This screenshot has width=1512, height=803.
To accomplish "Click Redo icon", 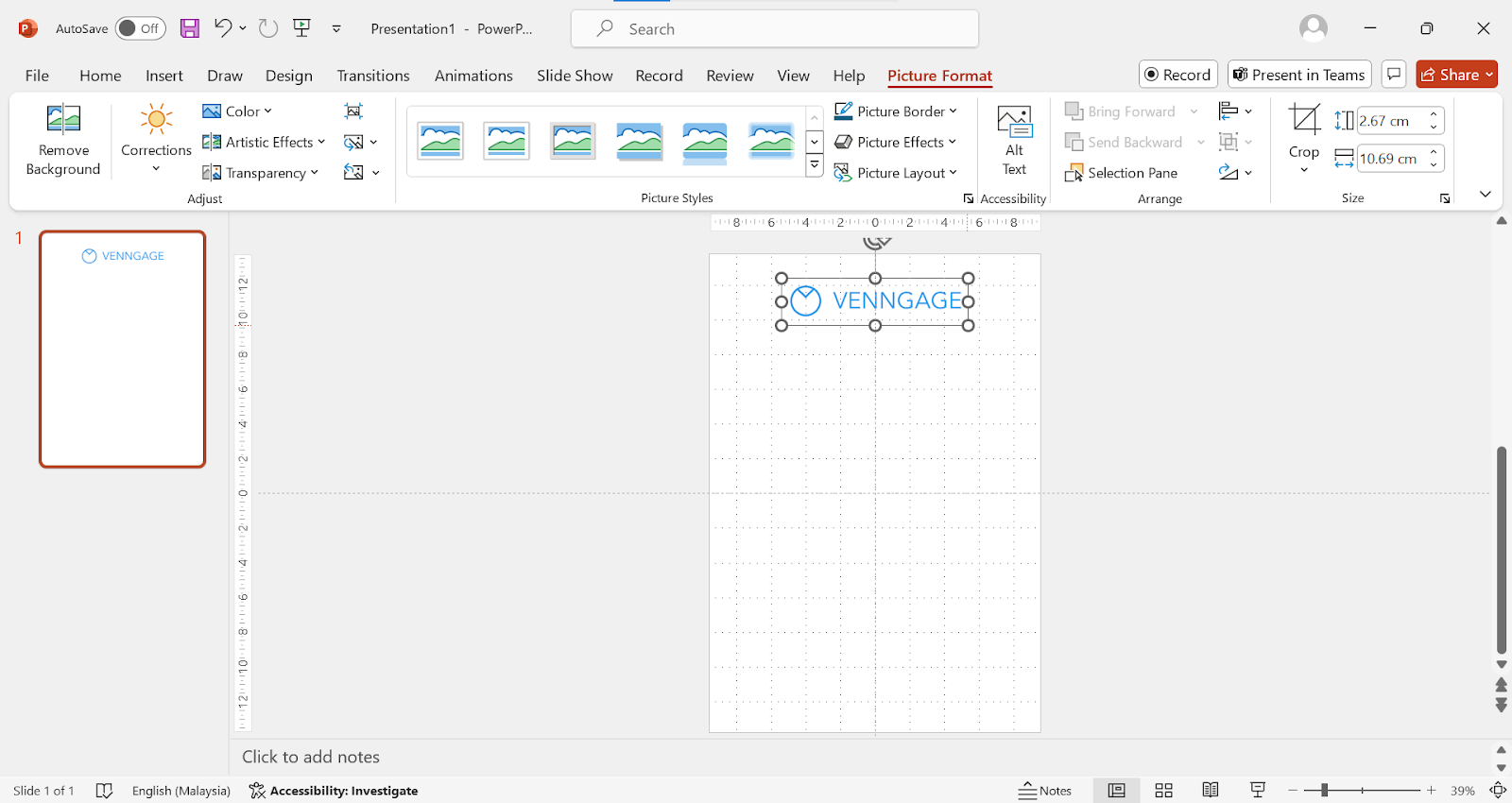I will 268,28.
